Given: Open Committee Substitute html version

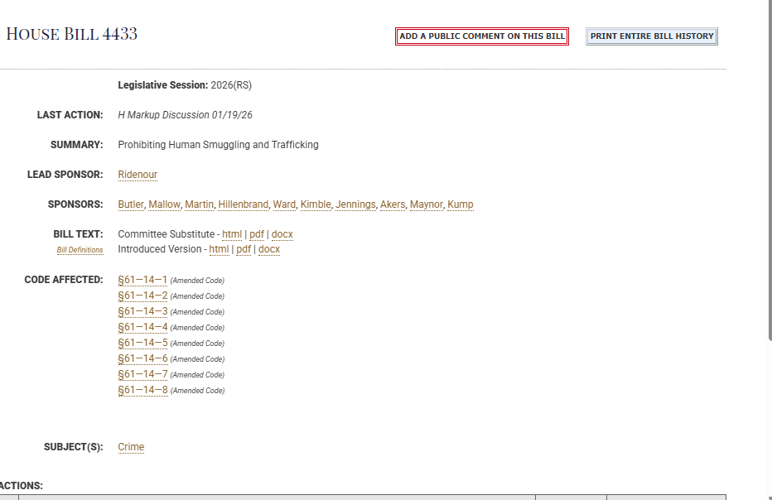Looking at the screenshot, I should (231, 235).
